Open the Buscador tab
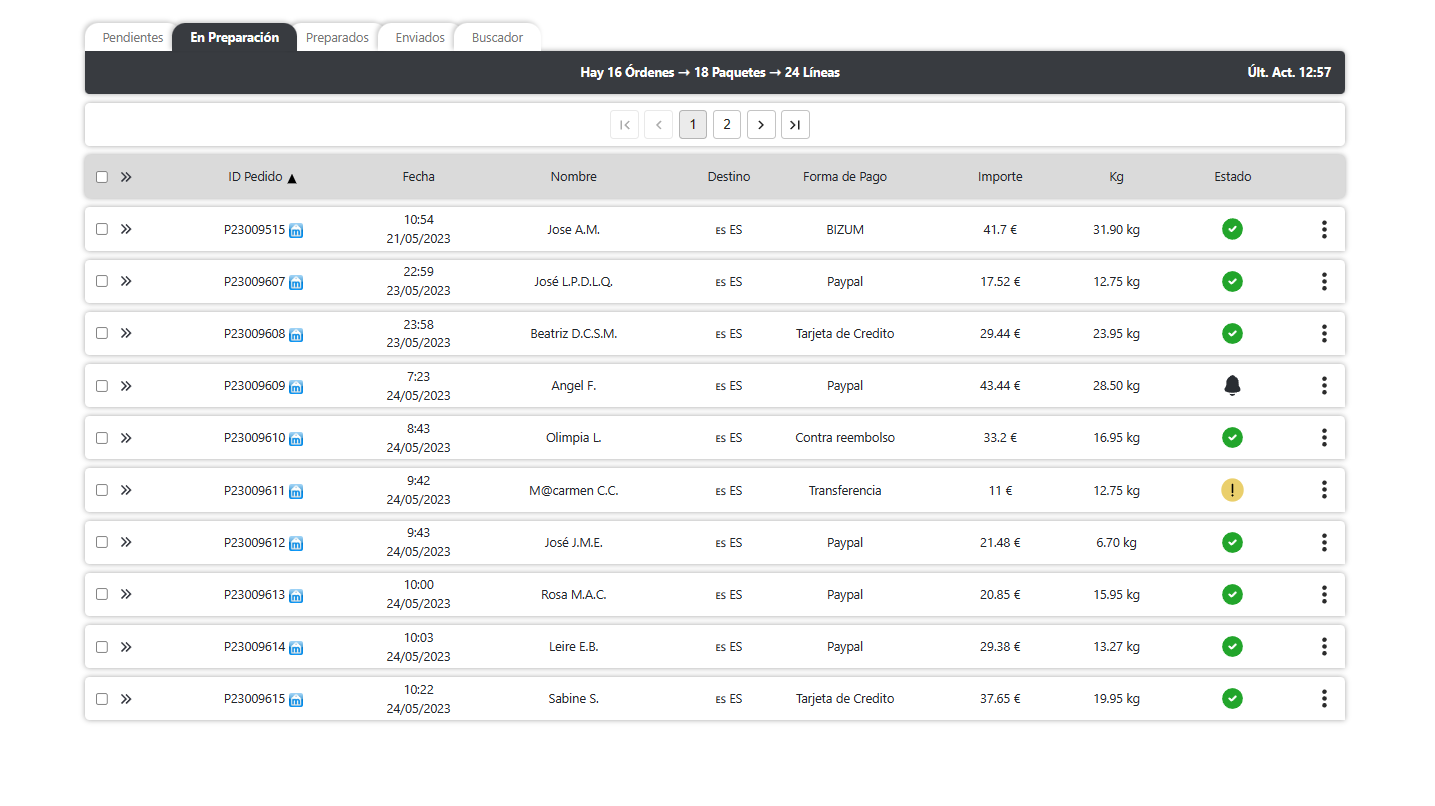 (x=497, y=38)
